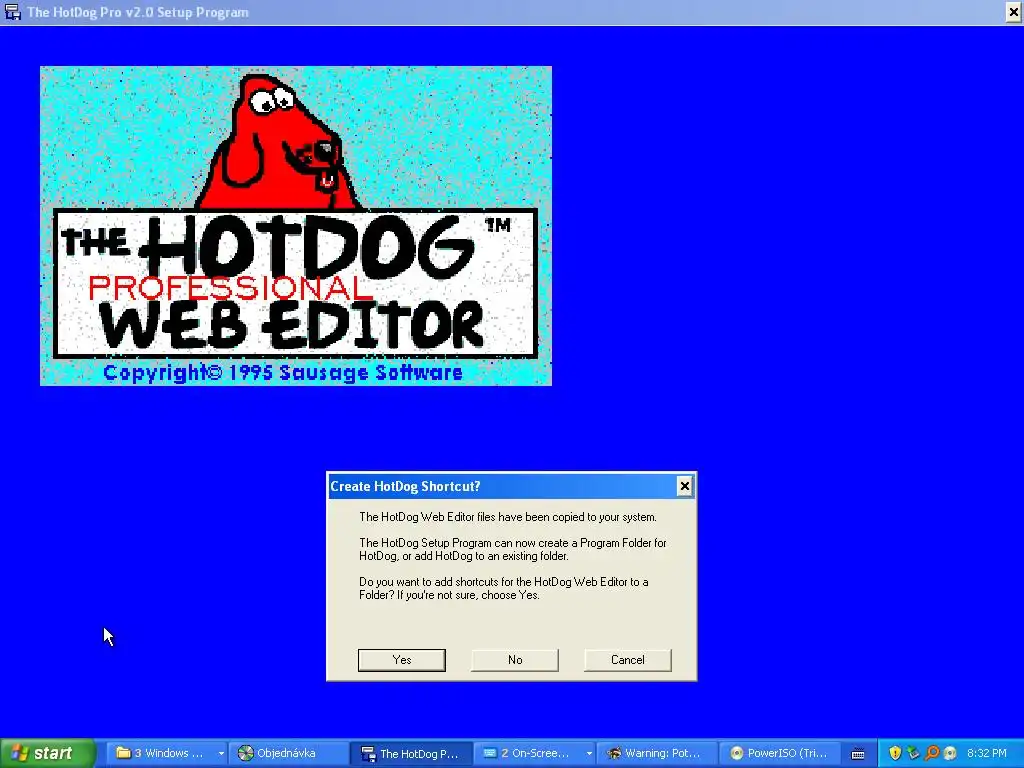
Task: Click Yes to create HotDog shortcuts
Action: point(402,660)
